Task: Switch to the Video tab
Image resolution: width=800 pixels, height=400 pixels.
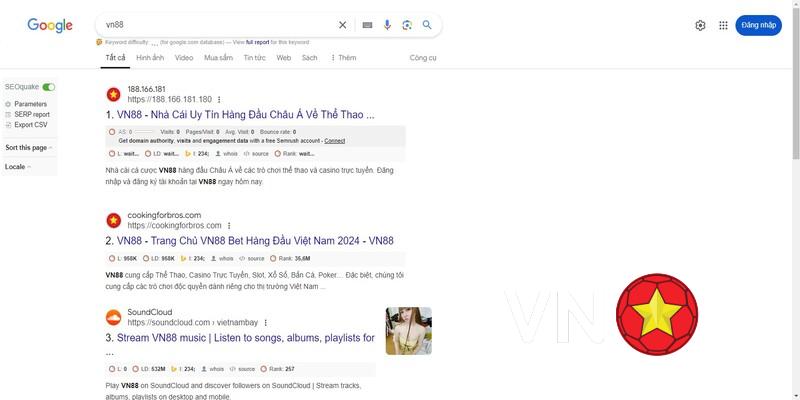Action: pos(184,58)
